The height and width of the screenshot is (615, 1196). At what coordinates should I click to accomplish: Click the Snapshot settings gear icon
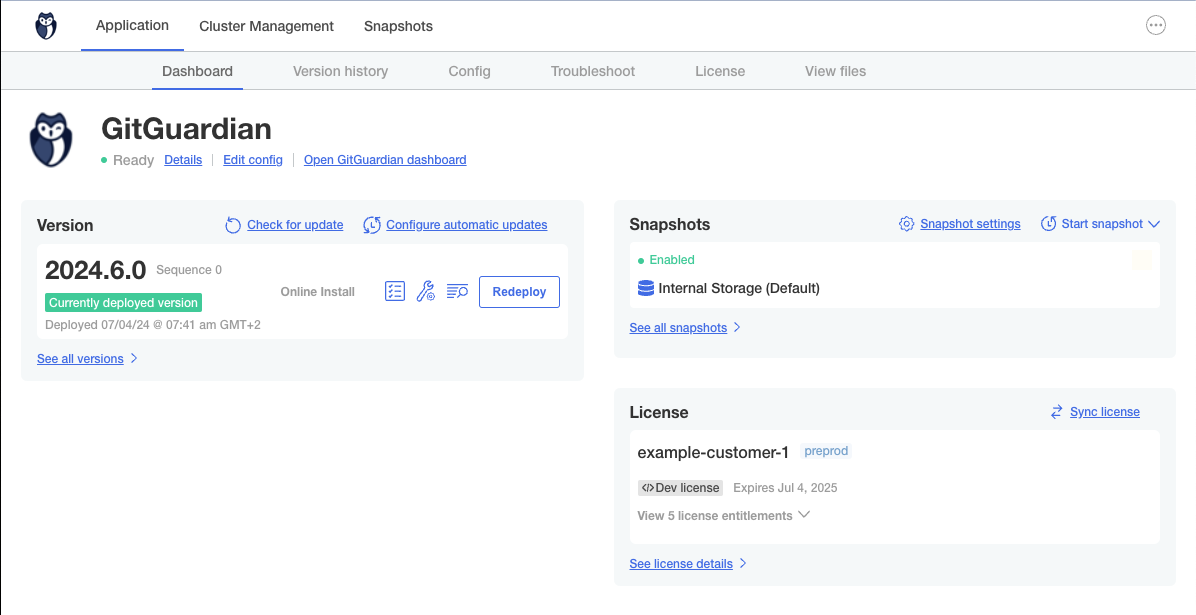pyautogui.click(x=906, y=224)
